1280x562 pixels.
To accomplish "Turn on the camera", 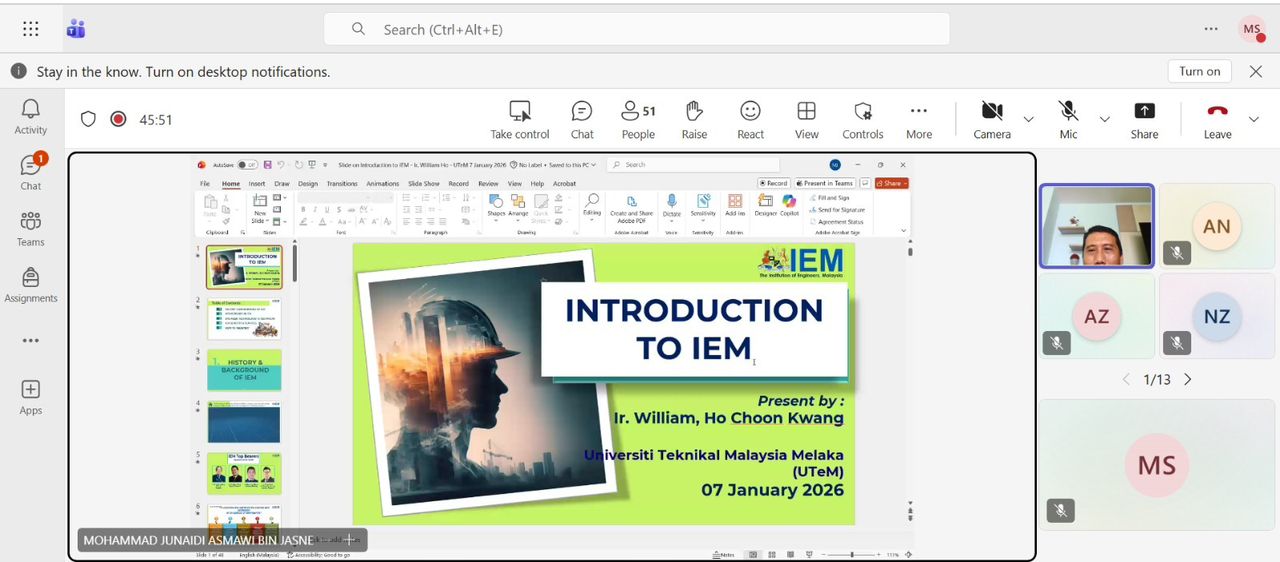I will [991, 119].
